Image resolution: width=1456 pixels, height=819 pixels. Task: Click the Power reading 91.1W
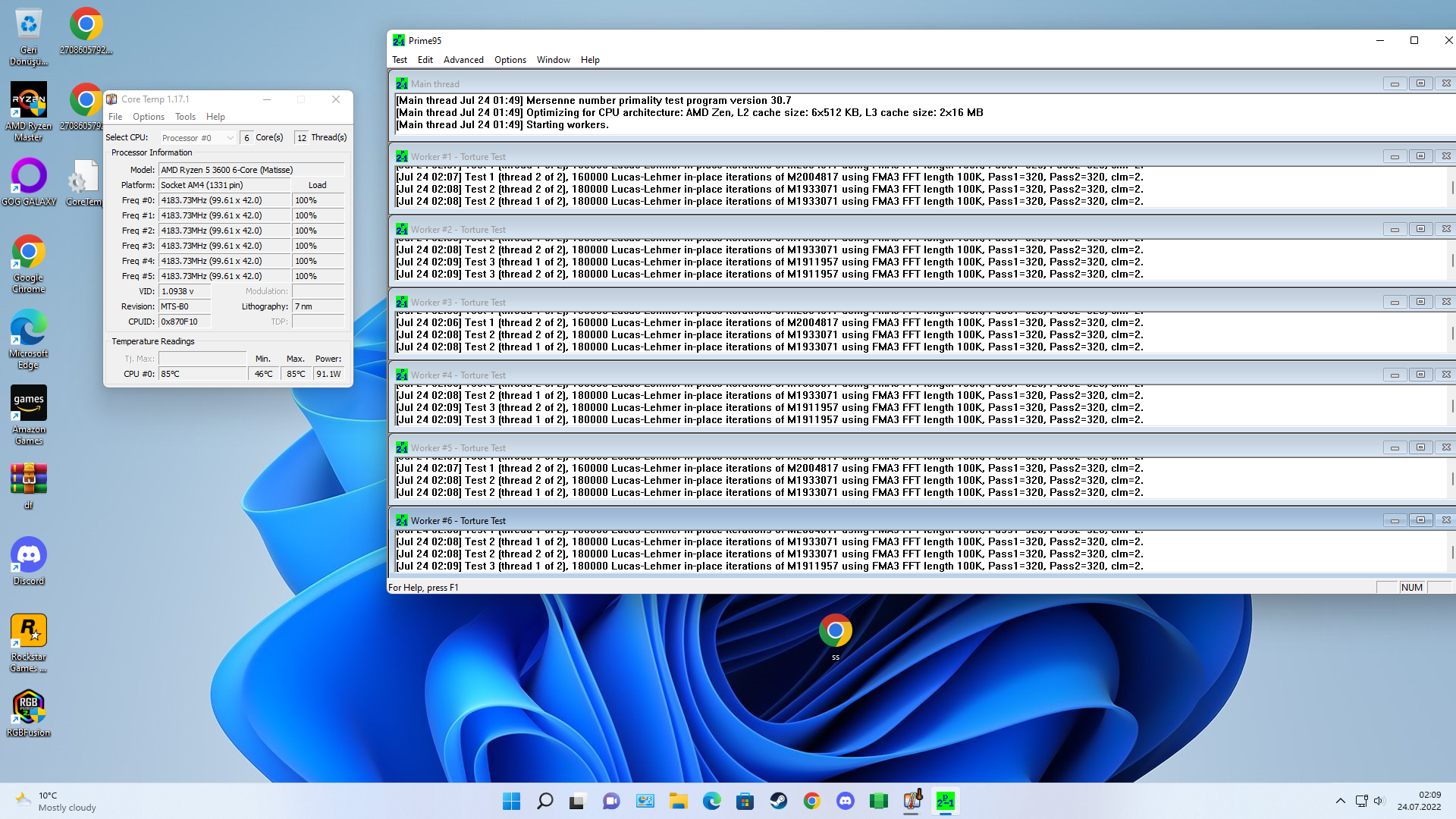(x=328, y=374)
